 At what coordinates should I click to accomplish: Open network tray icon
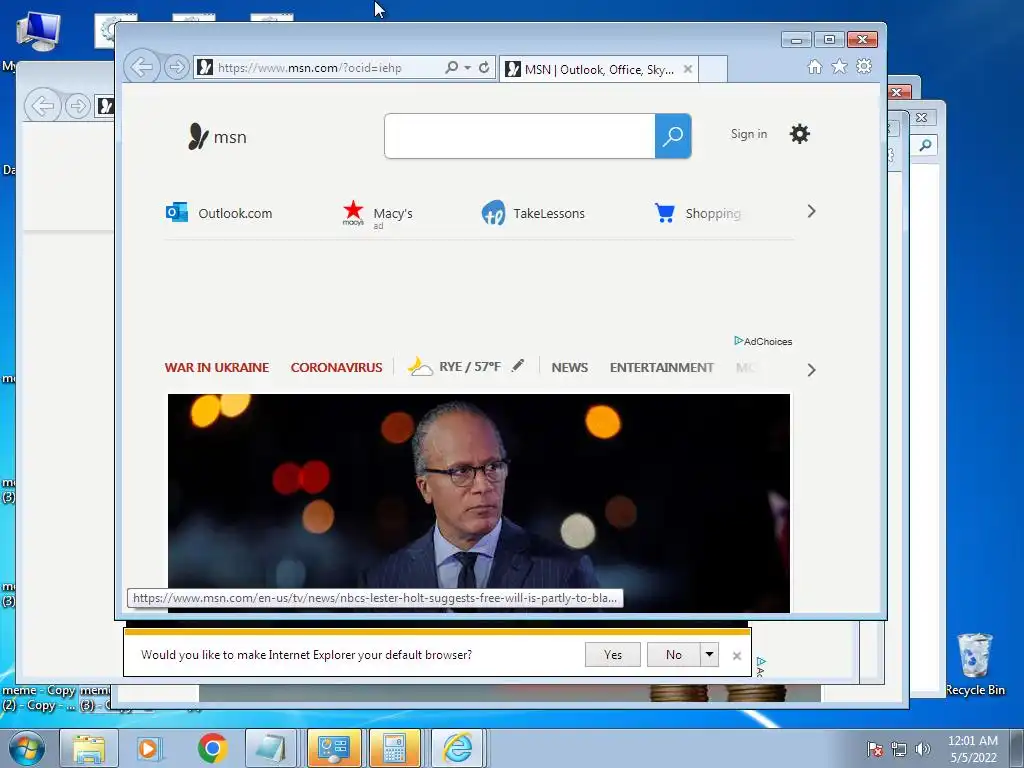click(899, 749)
